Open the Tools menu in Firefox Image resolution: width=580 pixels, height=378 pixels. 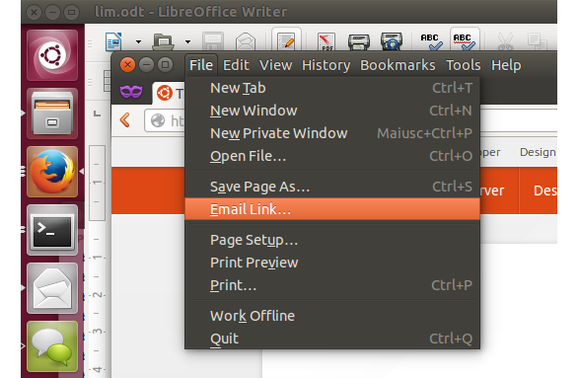click(463, 65)
